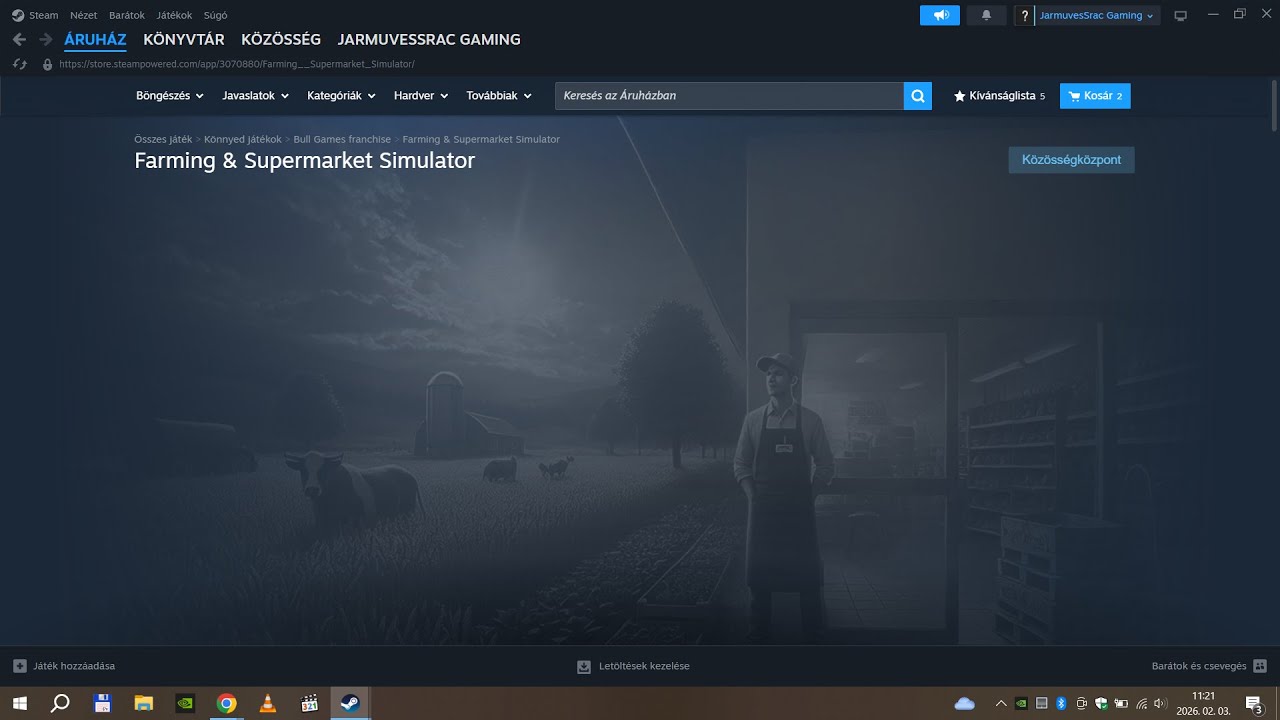This screenshot has height=720, width=1280.
Task: Click the Könnyed játékok breadcrumb link
Action: (243, 139)
